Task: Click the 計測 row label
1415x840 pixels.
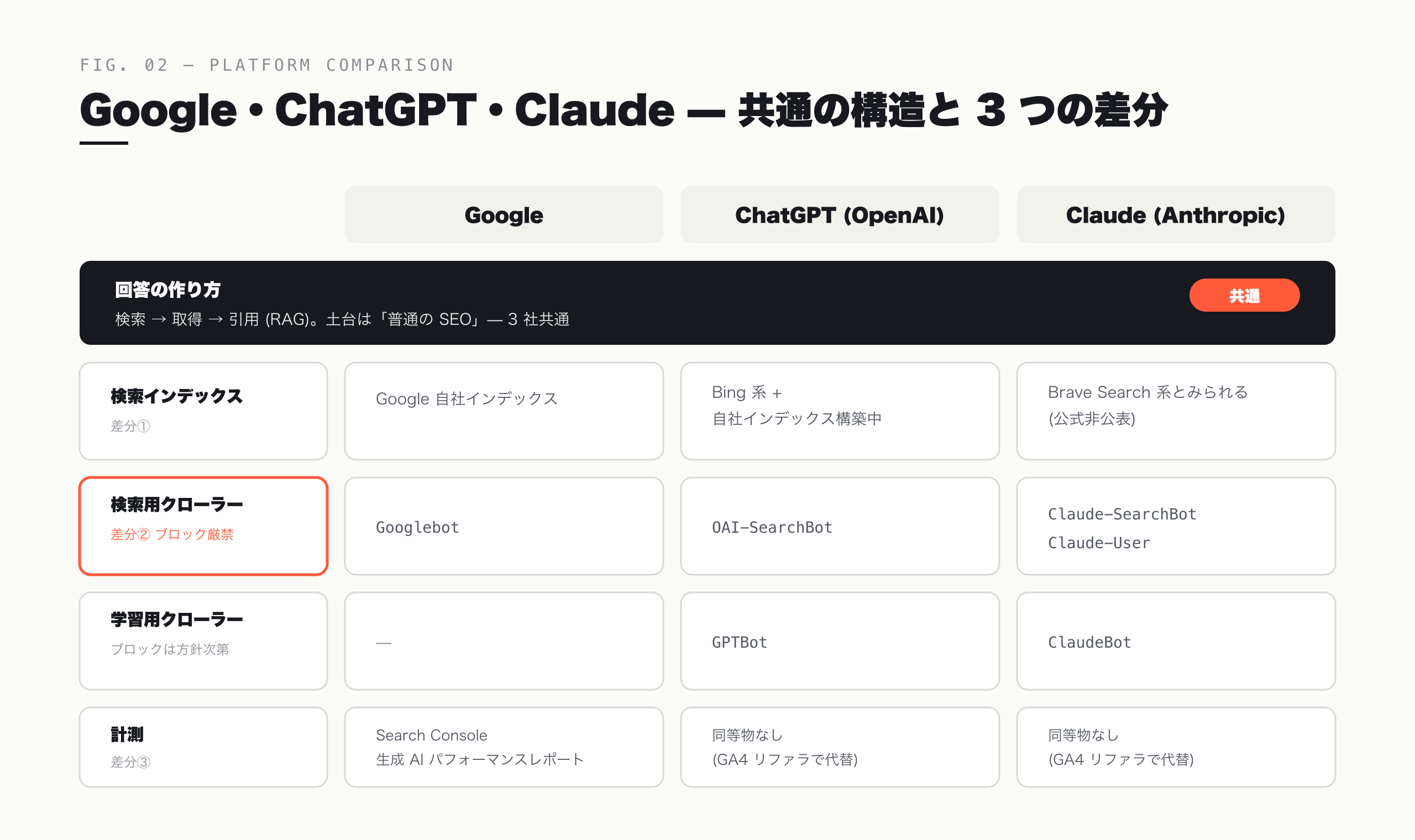Action: coord(127,734)
